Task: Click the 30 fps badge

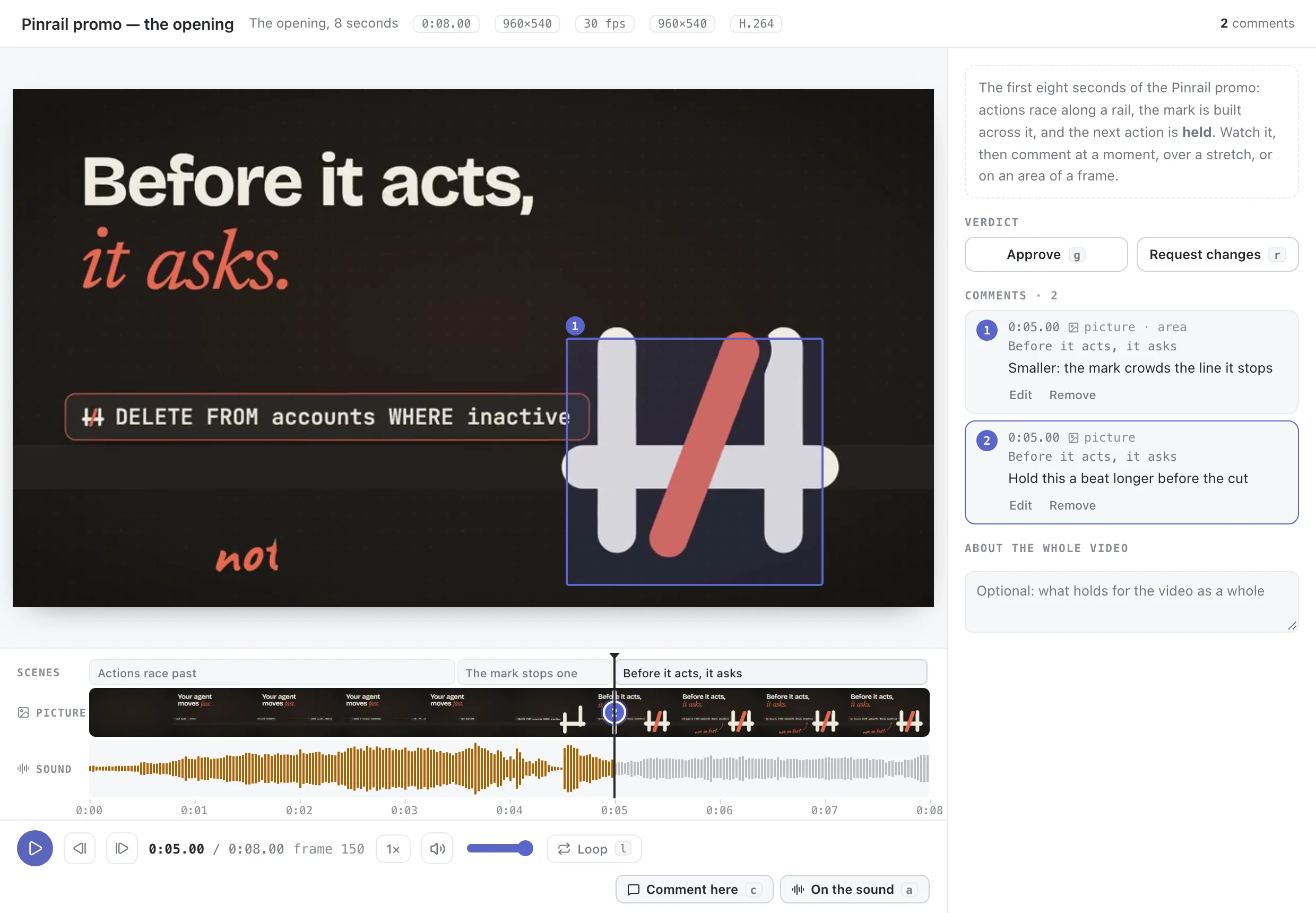Action: 604,23
